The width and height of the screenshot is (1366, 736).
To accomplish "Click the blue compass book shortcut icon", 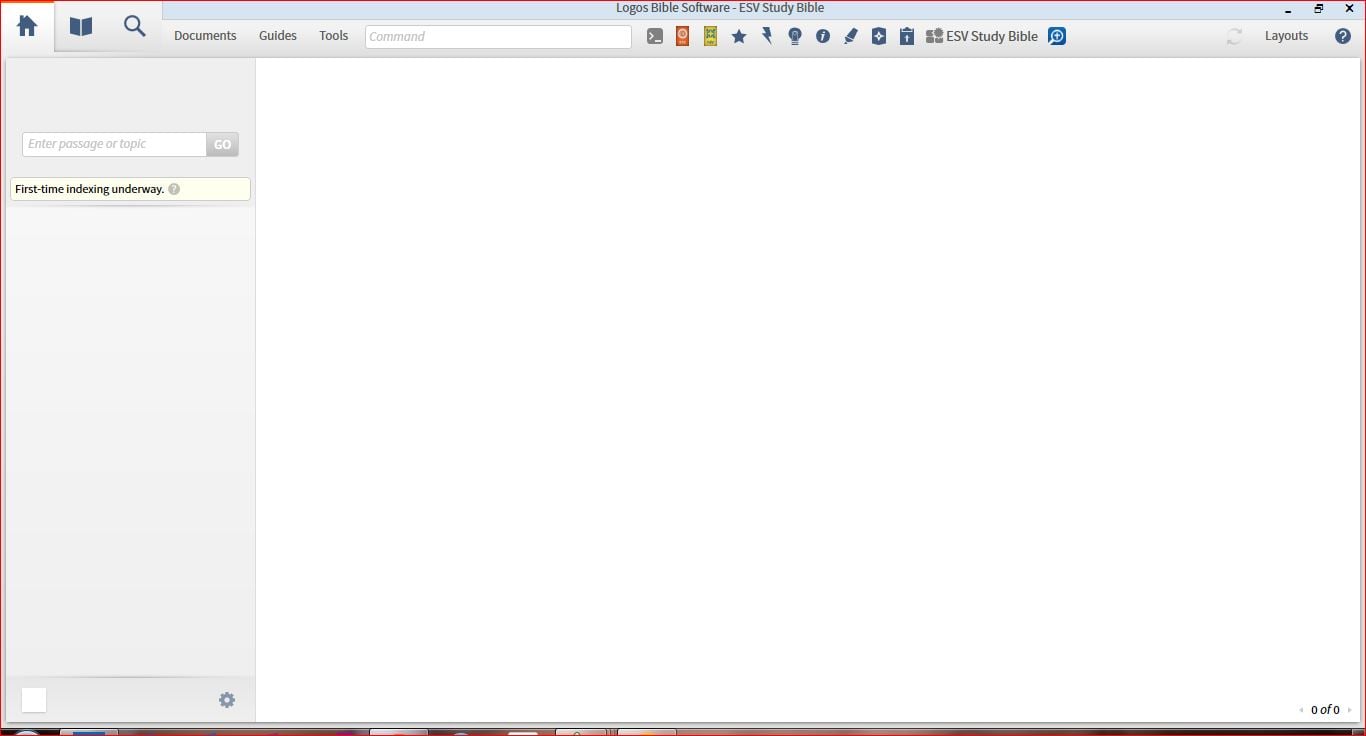I will coord(879,36).
